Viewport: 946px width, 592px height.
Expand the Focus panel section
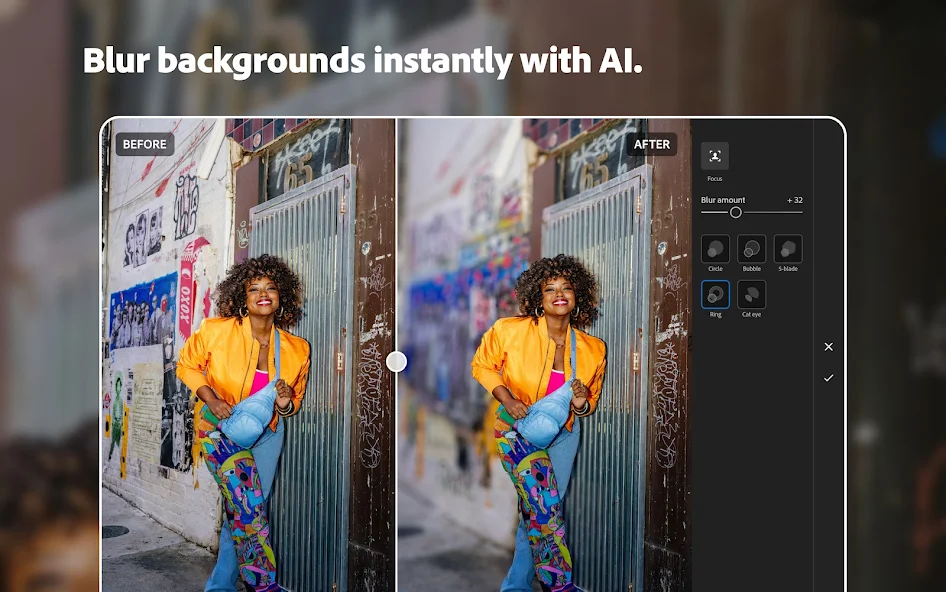(715, 156)
